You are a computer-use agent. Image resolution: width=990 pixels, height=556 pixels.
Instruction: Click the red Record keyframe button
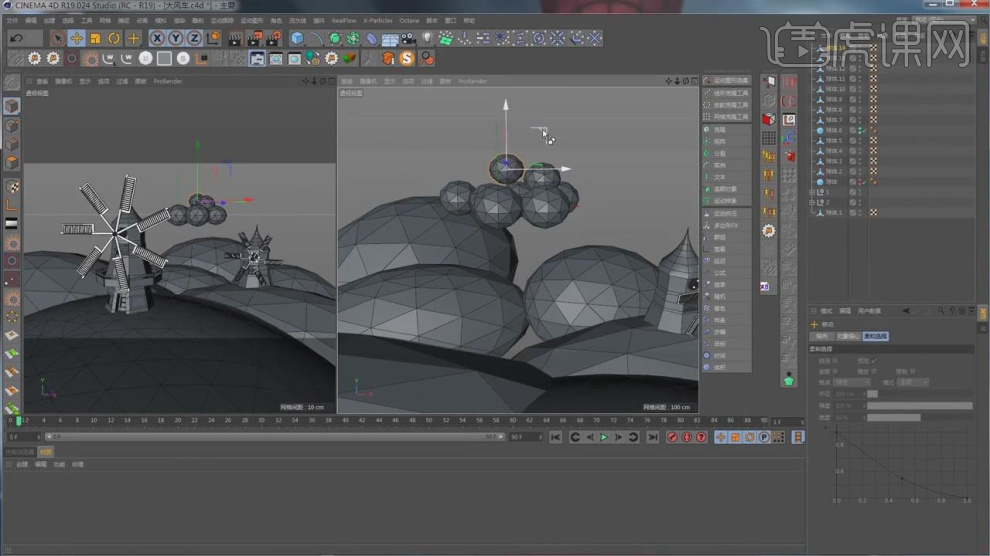pyautogui.click(x=672, y=437)
